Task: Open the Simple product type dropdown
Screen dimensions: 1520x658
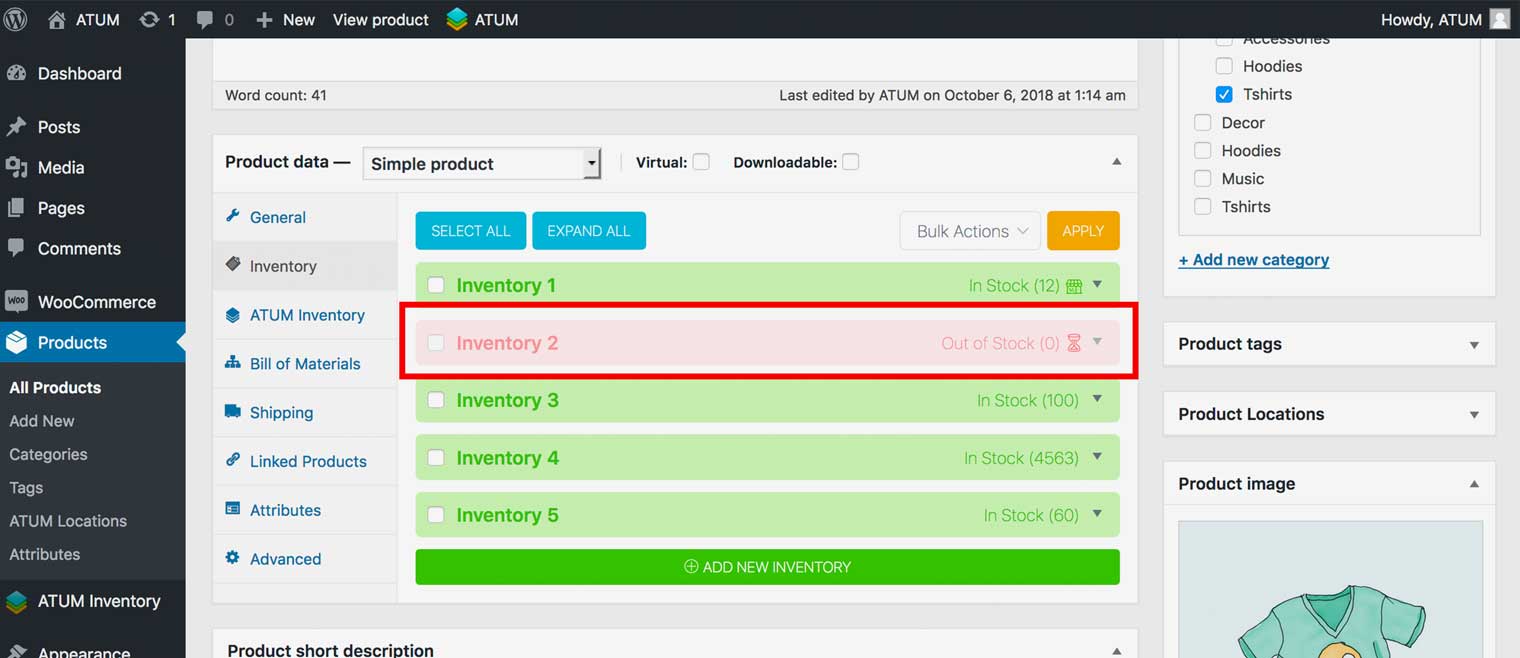Action: (x=481, y=163)
